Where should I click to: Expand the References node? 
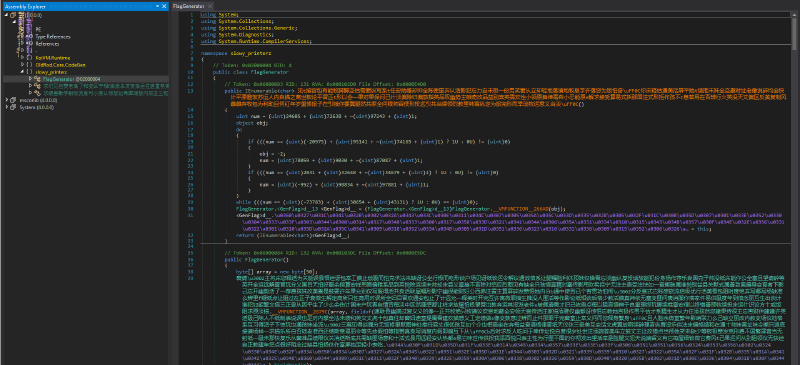pyautogui.click(x=22, y=44)
